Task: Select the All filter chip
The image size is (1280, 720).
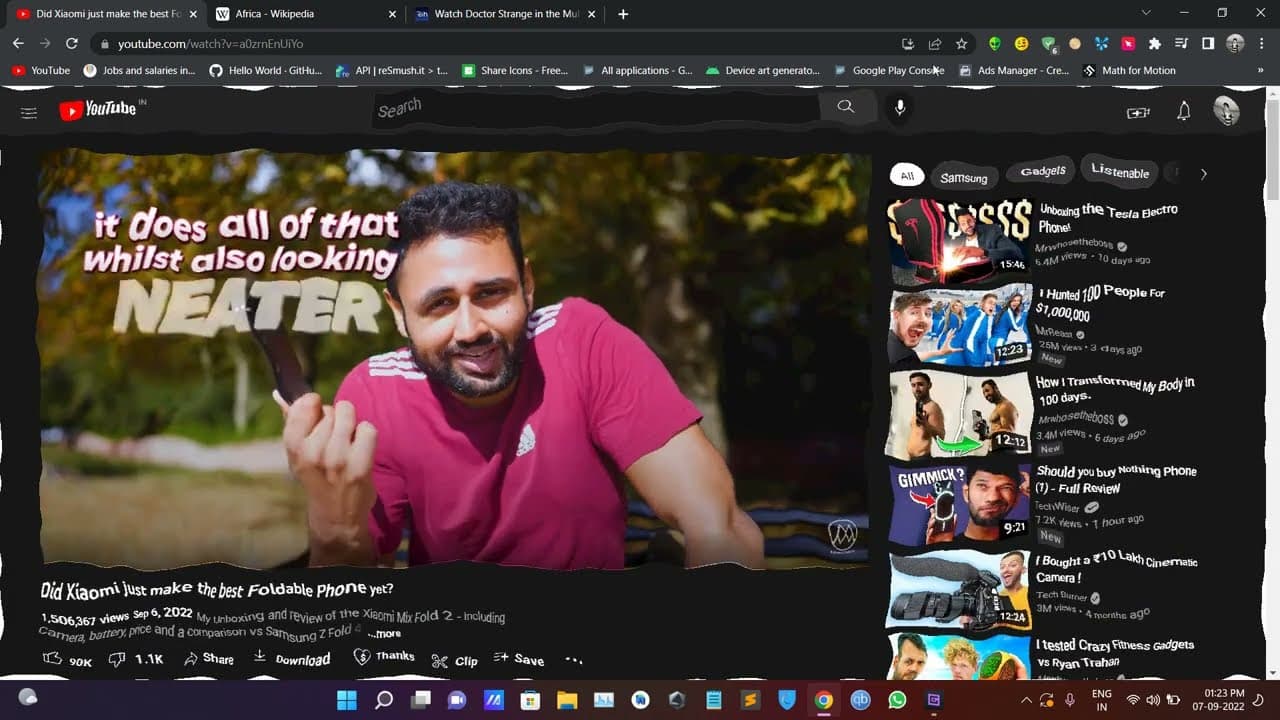Action: coord(907,176)
